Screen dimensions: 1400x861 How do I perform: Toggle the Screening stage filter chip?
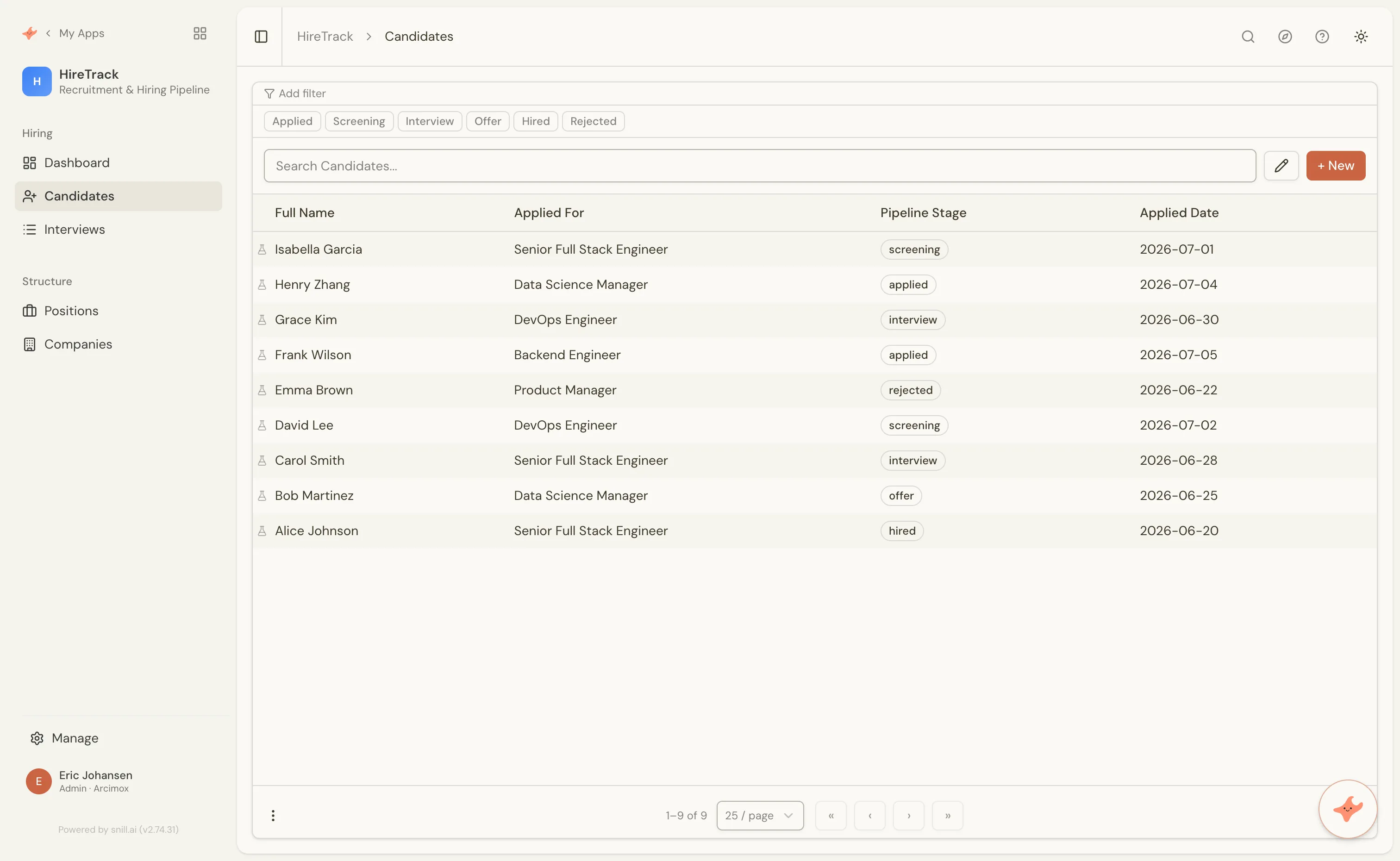(359, 121)
